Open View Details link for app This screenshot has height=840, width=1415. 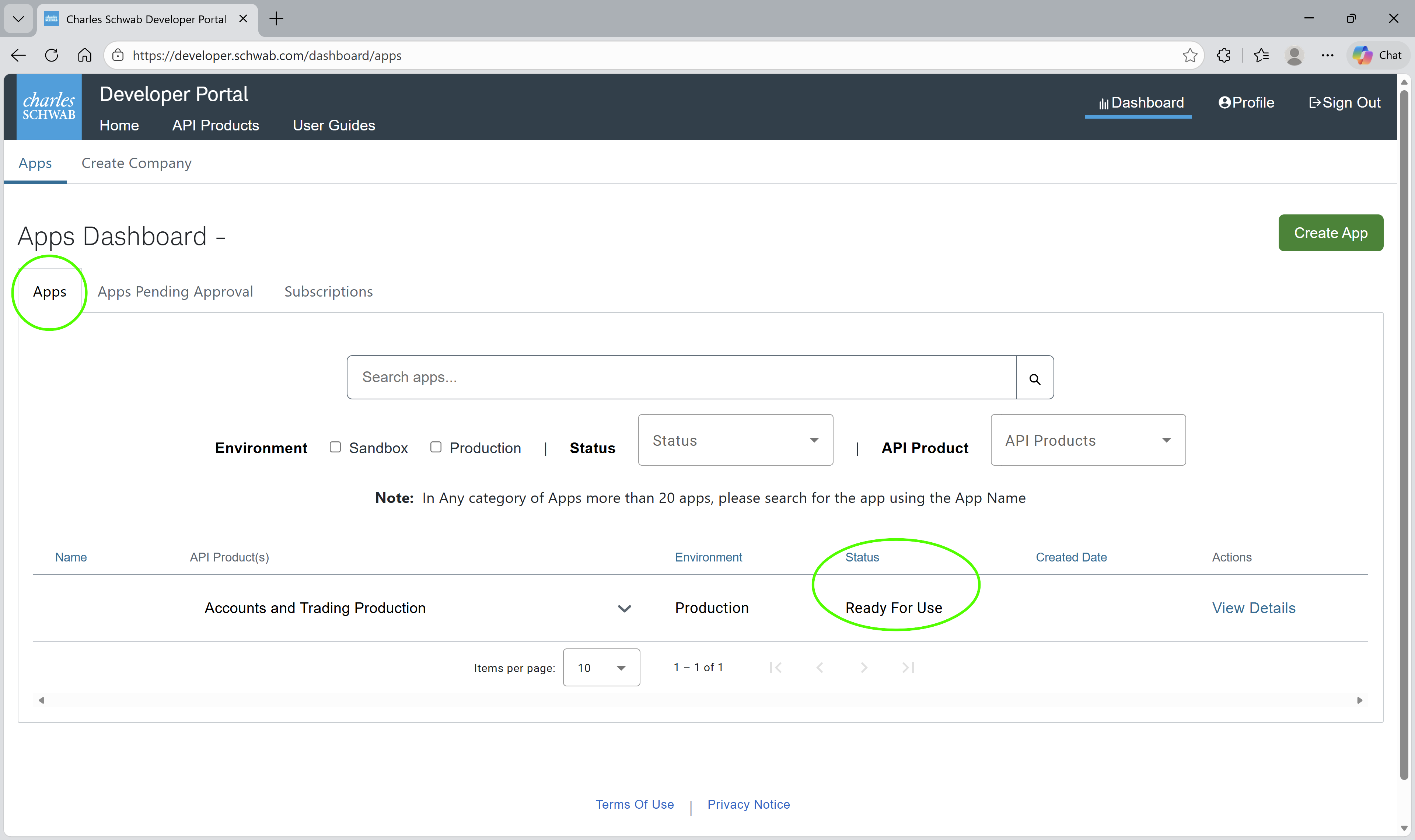1253,608
